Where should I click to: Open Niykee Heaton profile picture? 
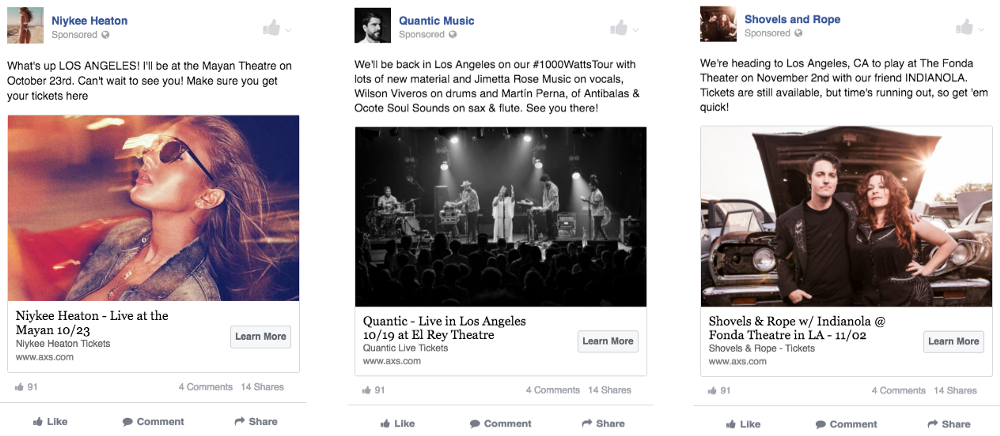pos(26,25)
